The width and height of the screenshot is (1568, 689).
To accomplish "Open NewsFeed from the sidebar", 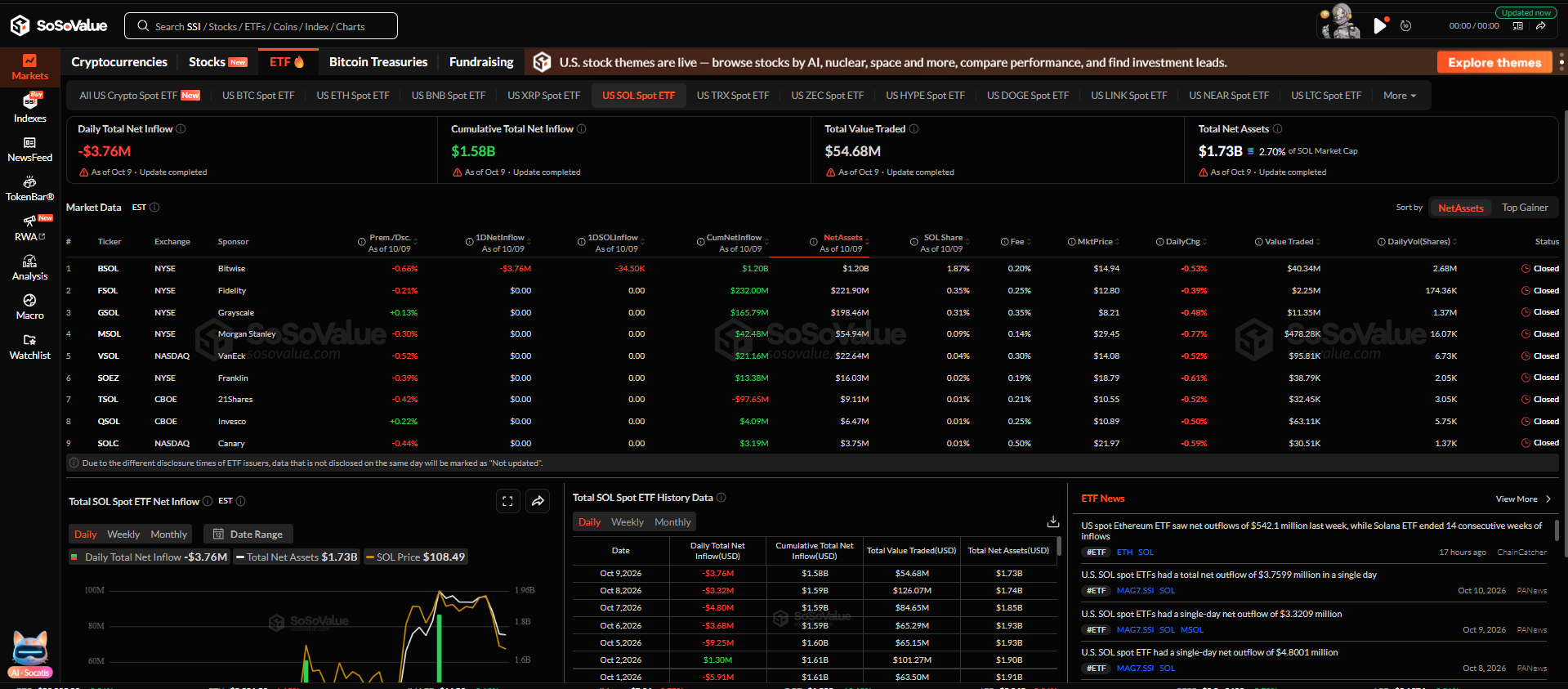I will click(29, 149).
